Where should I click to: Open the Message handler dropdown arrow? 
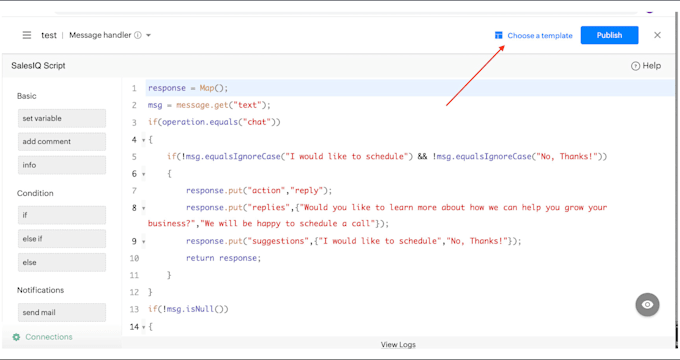[148, 35]
